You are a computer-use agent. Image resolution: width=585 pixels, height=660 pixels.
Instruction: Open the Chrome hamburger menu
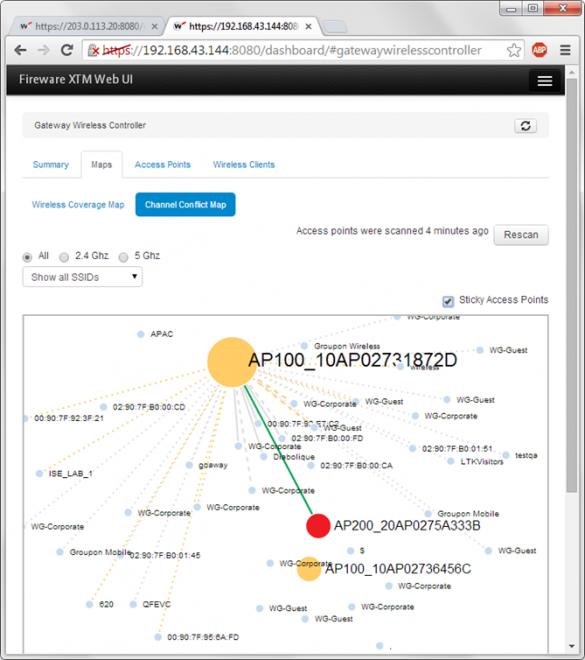565,51
